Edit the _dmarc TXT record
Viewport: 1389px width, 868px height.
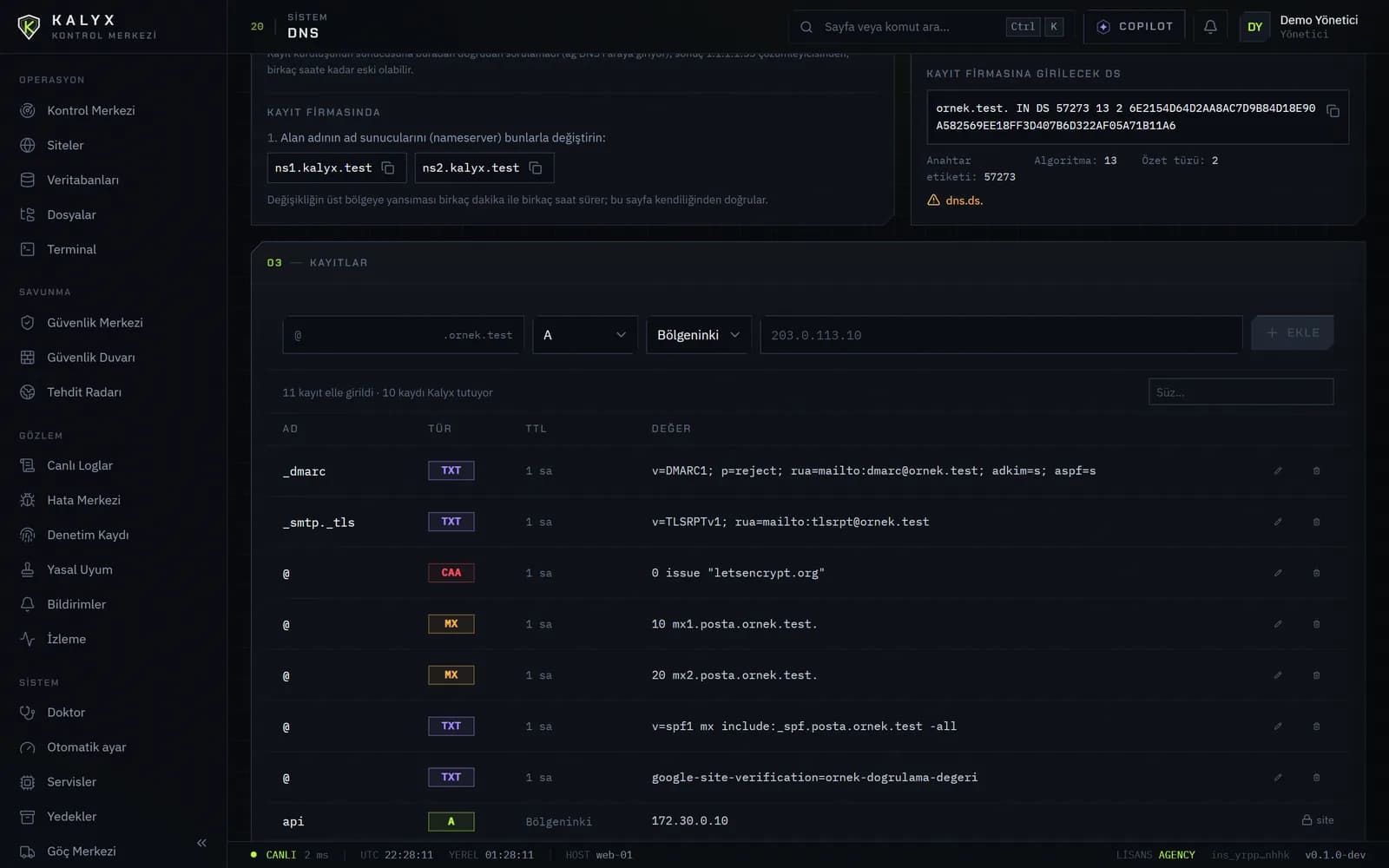pos(1278,471)
